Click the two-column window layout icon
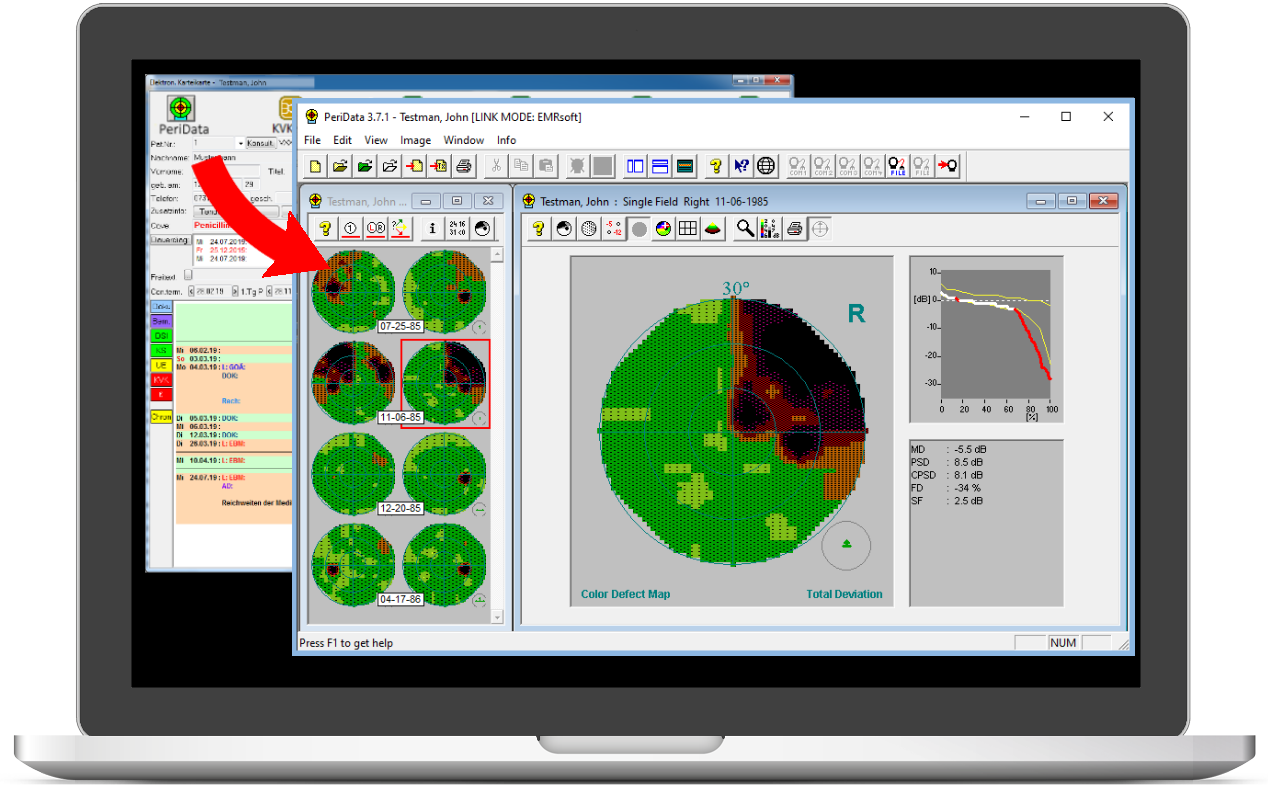This screenshot has height=800, width=1268. 635,166
